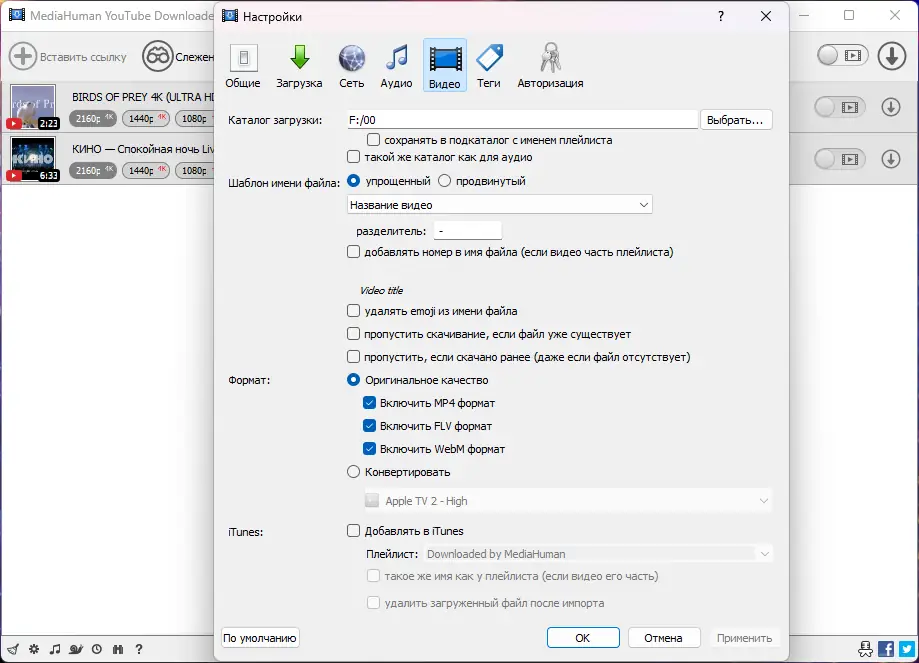The image size is (919, 663).
Task: Uncheck Включить MP4 формат
Action: tap(369, 403)
